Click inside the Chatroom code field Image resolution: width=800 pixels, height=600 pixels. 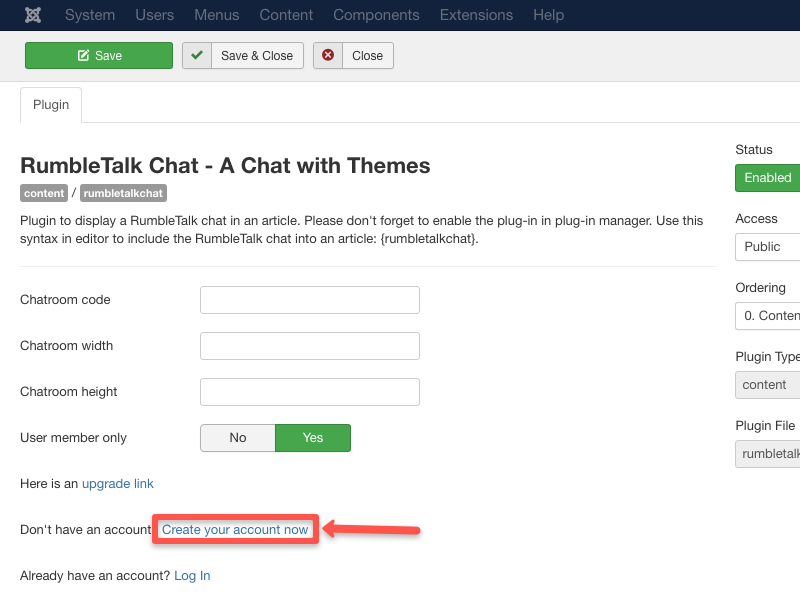pyautogui.click(x=309, y=299)
